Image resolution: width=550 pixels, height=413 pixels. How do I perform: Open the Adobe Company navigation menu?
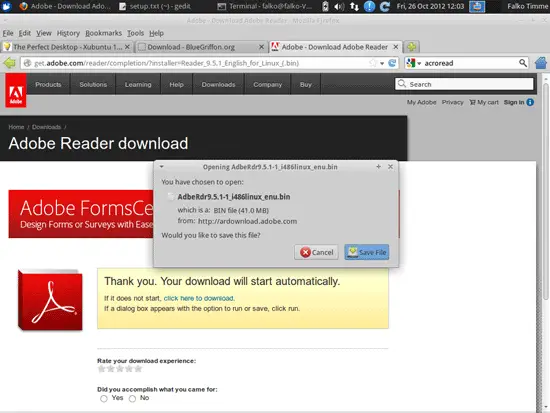268,84
